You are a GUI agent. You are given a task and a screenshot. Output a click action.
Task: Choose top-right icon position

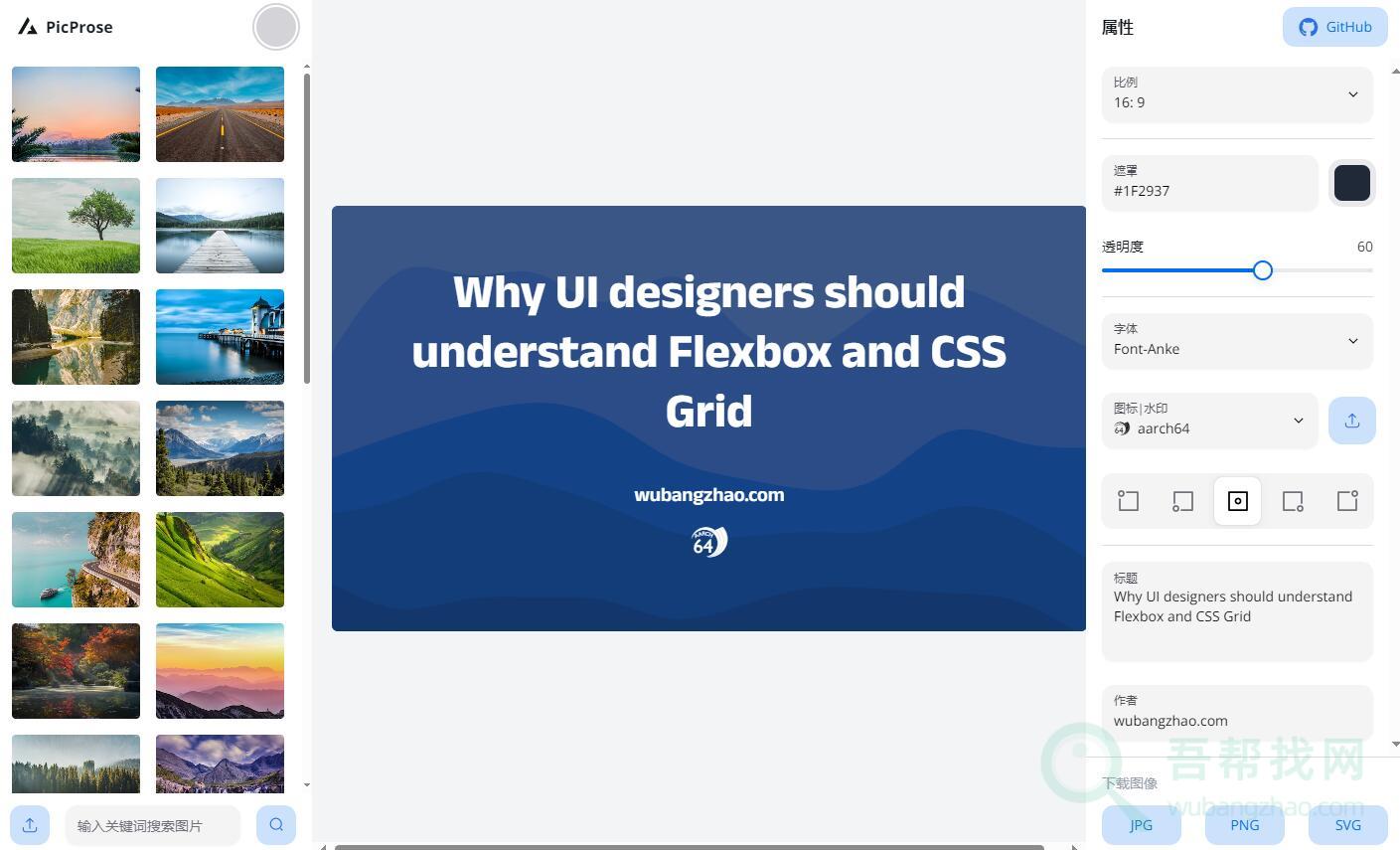coord(1347,501)
